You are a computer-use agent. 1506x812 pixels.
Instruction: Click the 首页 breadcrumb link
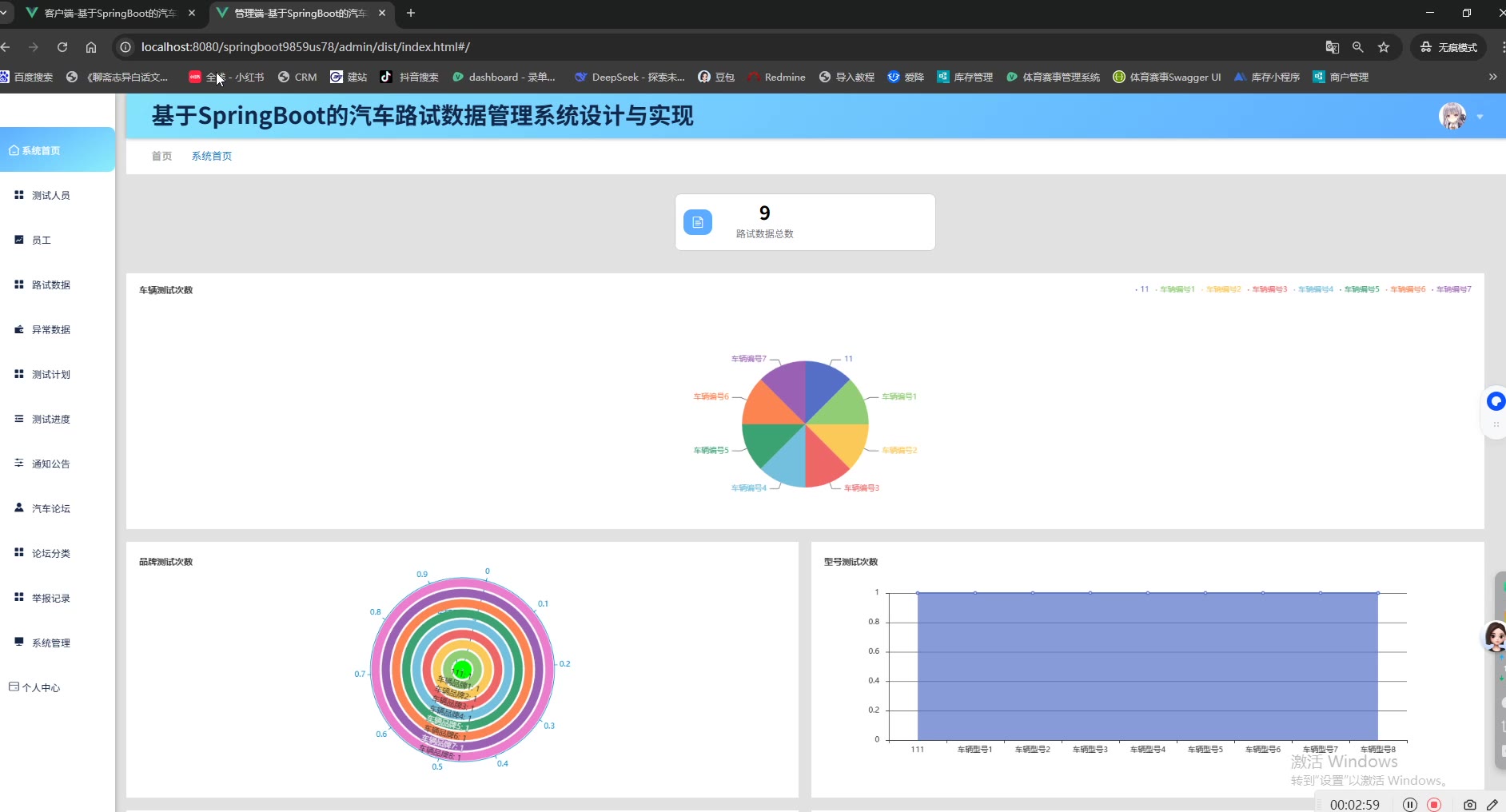tap(161, 157)
